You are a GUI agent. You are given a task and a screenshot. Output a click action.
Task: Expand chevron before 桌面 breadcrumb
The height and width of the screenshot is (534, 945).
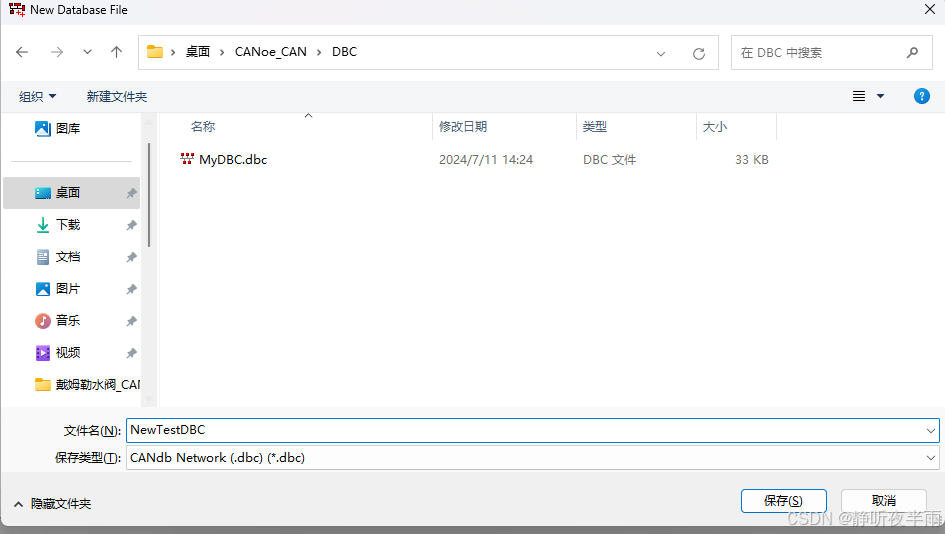point(173,52)
